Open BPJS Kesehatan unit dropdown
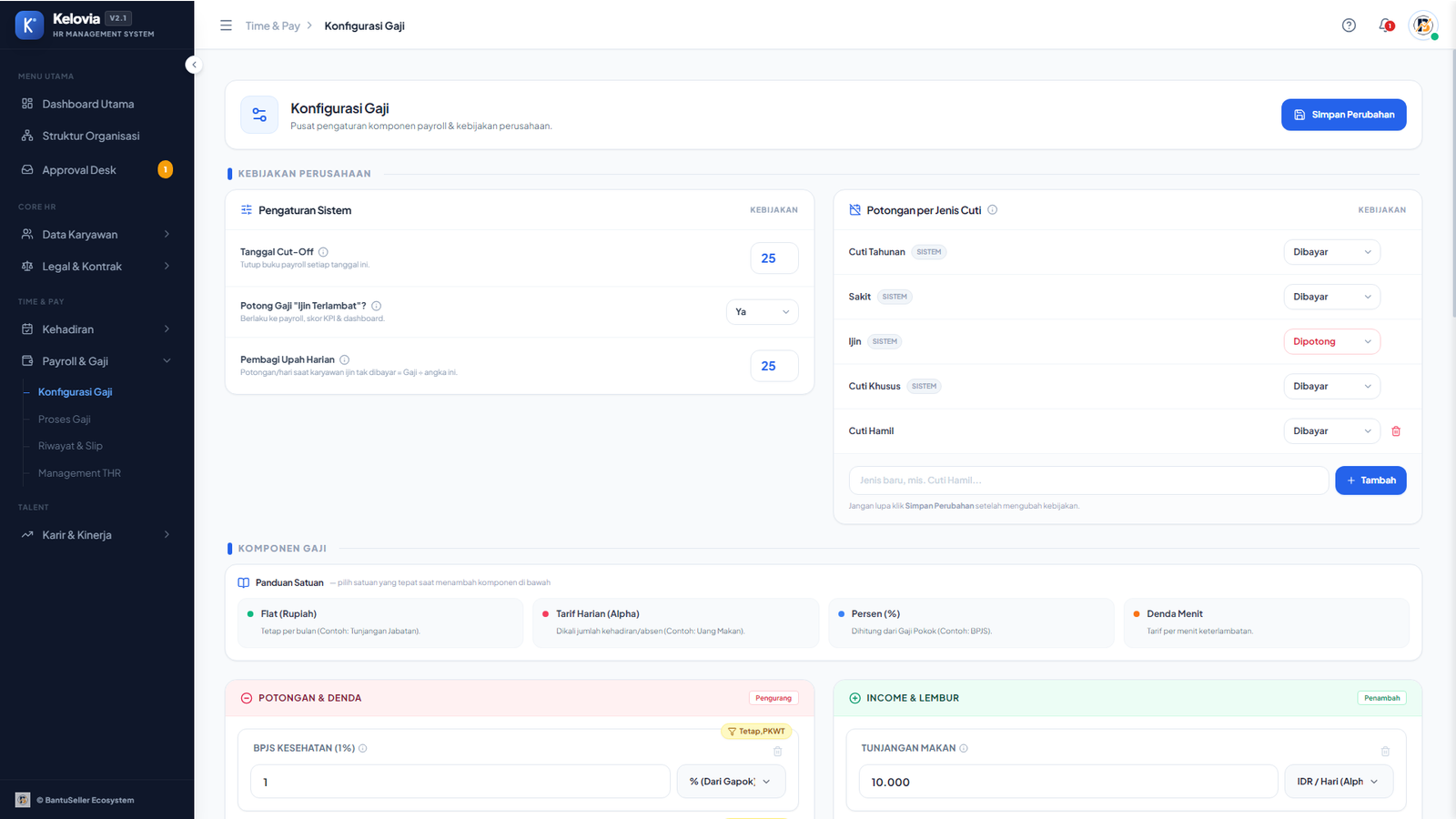 tap(731, 782)
